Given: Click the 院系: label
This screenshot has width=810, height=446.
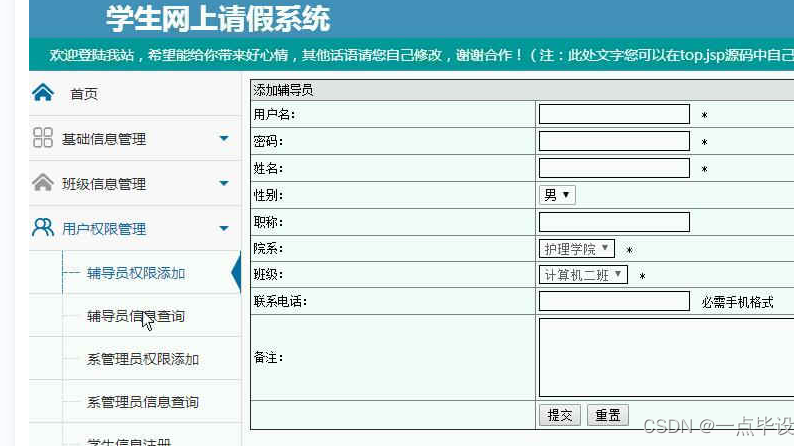Looking at the screenshot, I should coord(268,249).
